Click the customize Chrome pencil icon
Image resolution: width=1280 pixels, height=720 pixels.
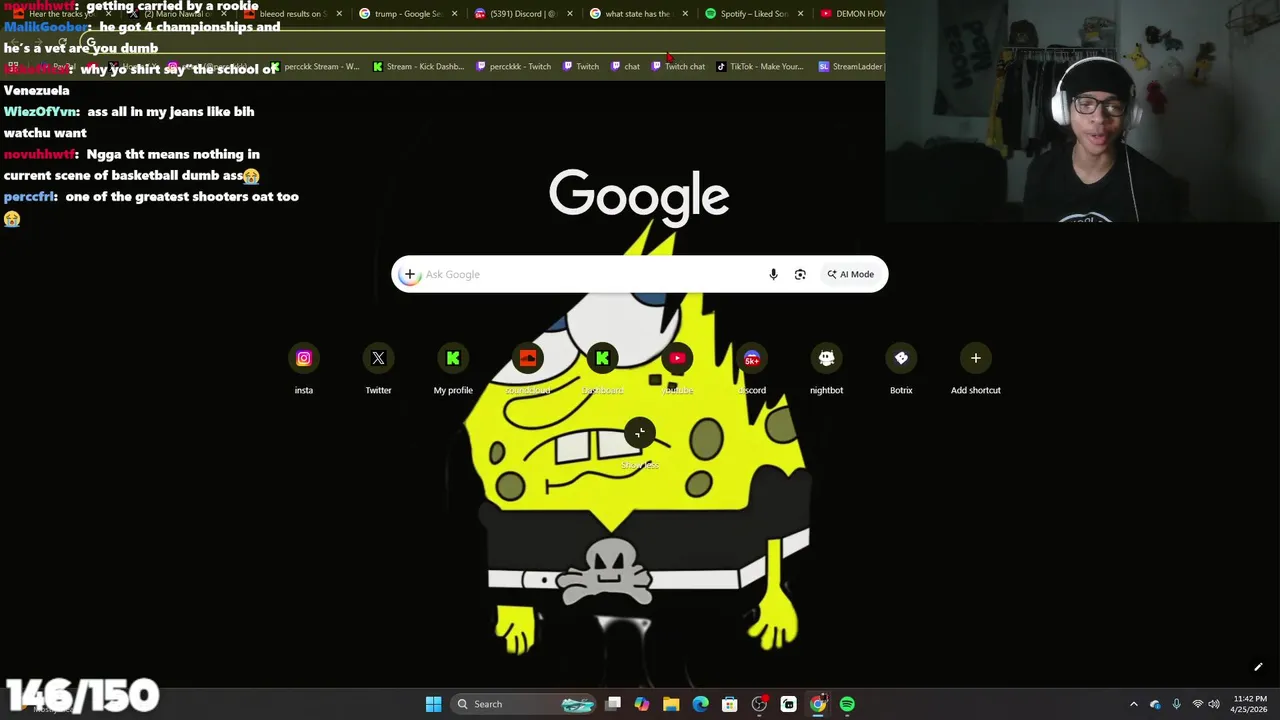click(x=1258, y=667)
